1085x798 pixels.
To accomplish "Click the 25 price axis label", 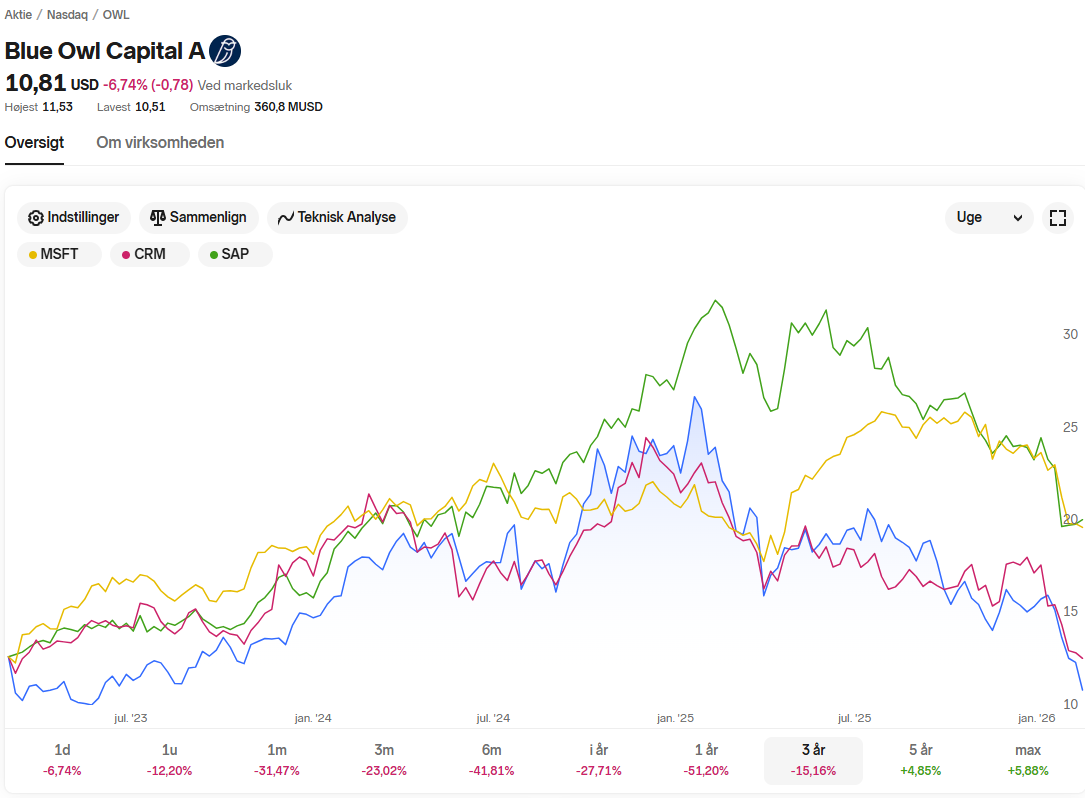I will [x=1070, y=427].
